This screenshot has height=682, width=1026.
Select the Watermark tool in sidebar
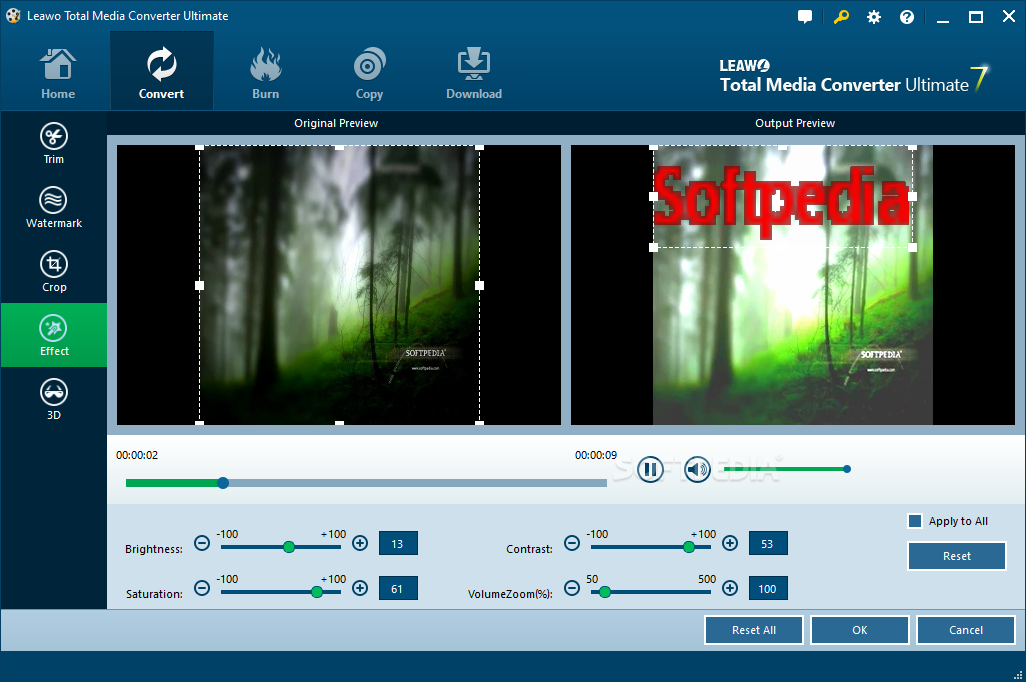pos(54,207)
